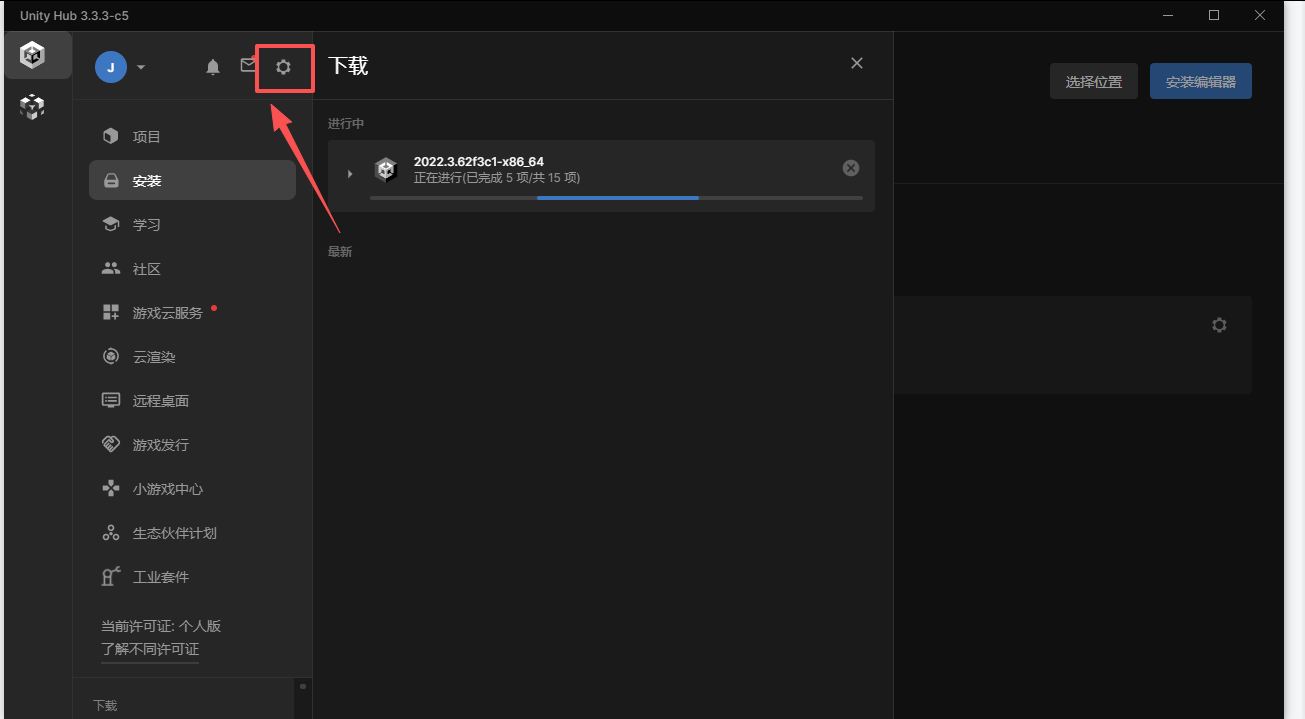Go to 项目 in sidebar
The width and height of the screenshot is (1305, 719).
pos(192,137)
